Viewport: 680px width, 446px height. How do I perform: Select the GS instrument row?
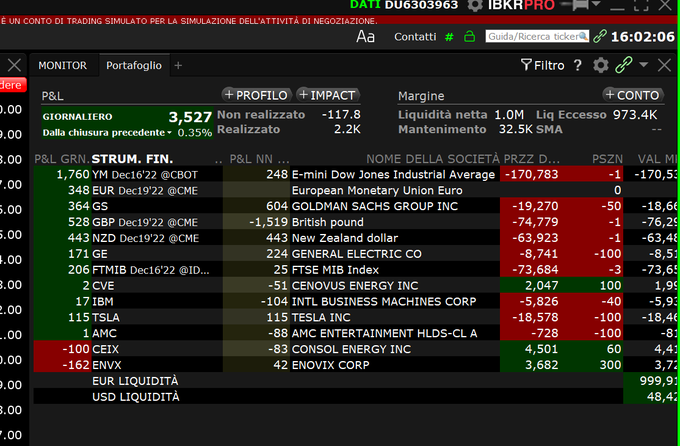[356, 206]
